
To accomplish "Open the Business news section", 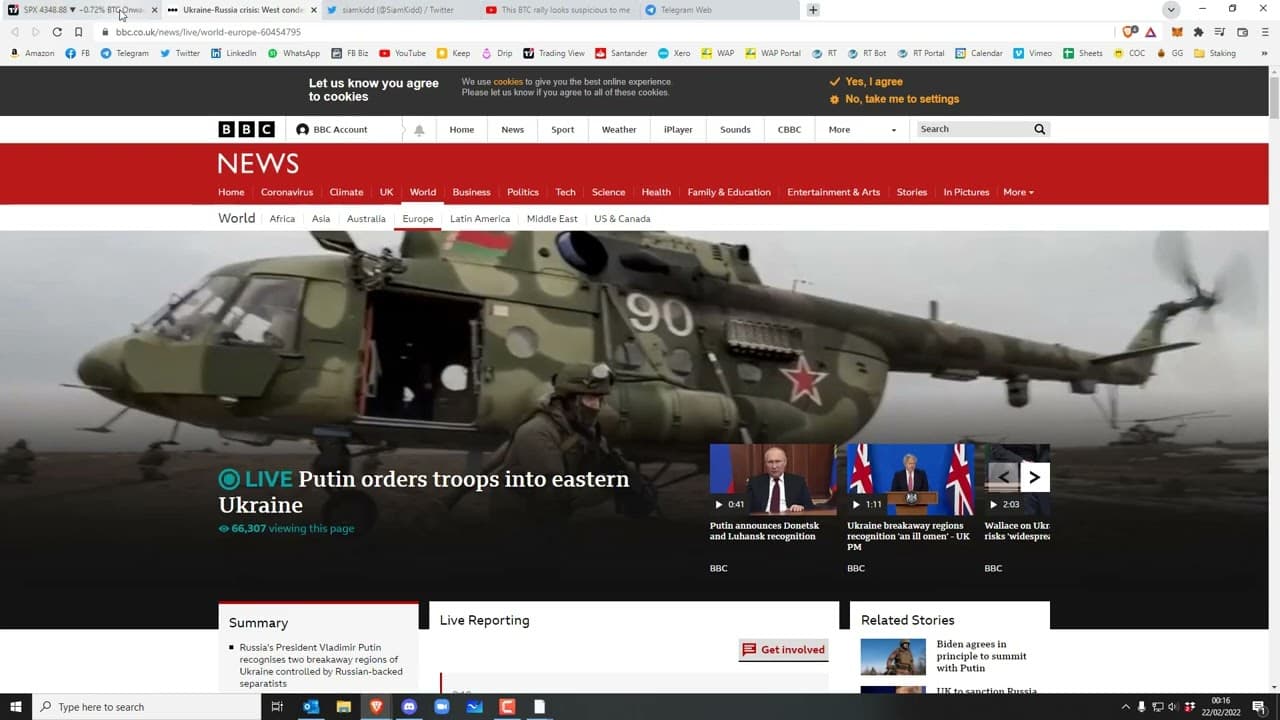I will coord(471,192).
